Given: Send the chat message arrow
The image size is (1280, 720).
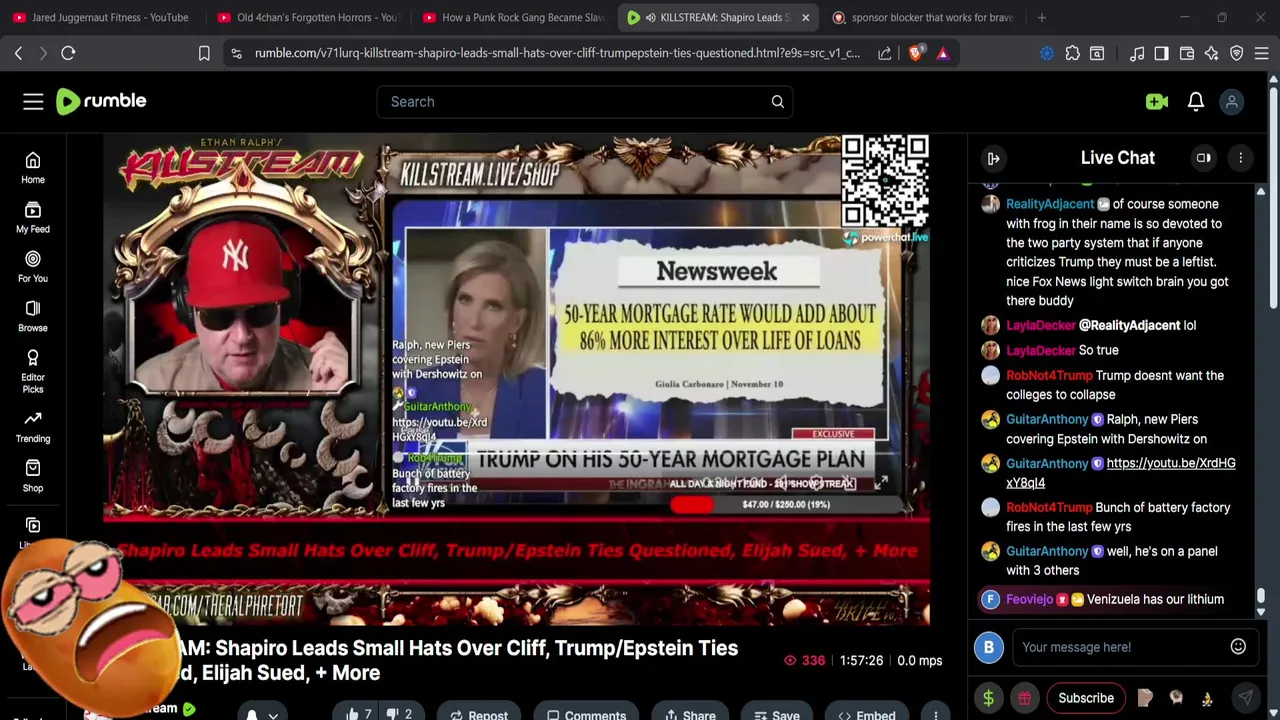Looking at the screenshot, I should (x=1245, y=698).
